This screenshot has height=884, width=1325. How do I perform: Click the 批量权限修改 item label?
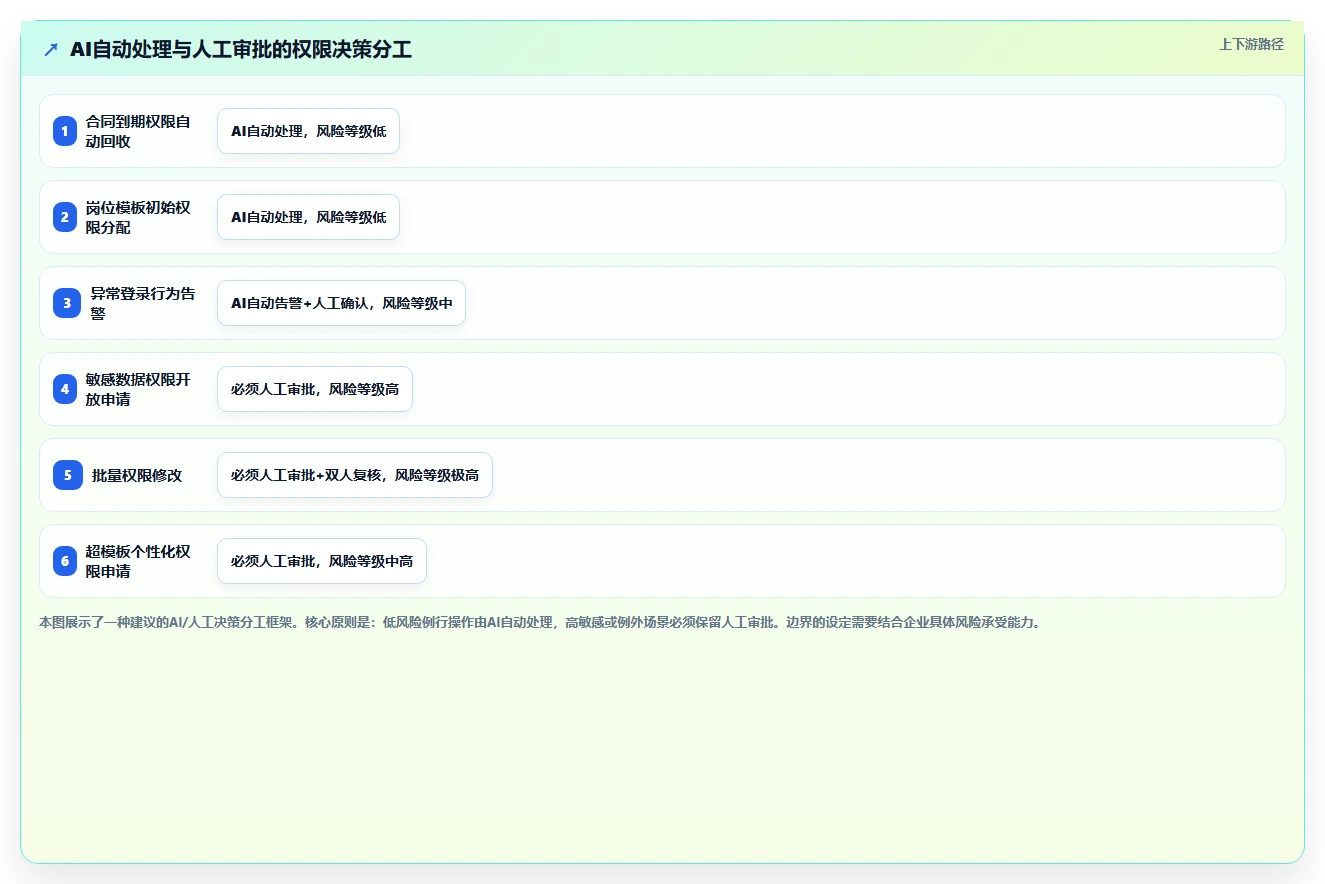[x=137, y=475]
